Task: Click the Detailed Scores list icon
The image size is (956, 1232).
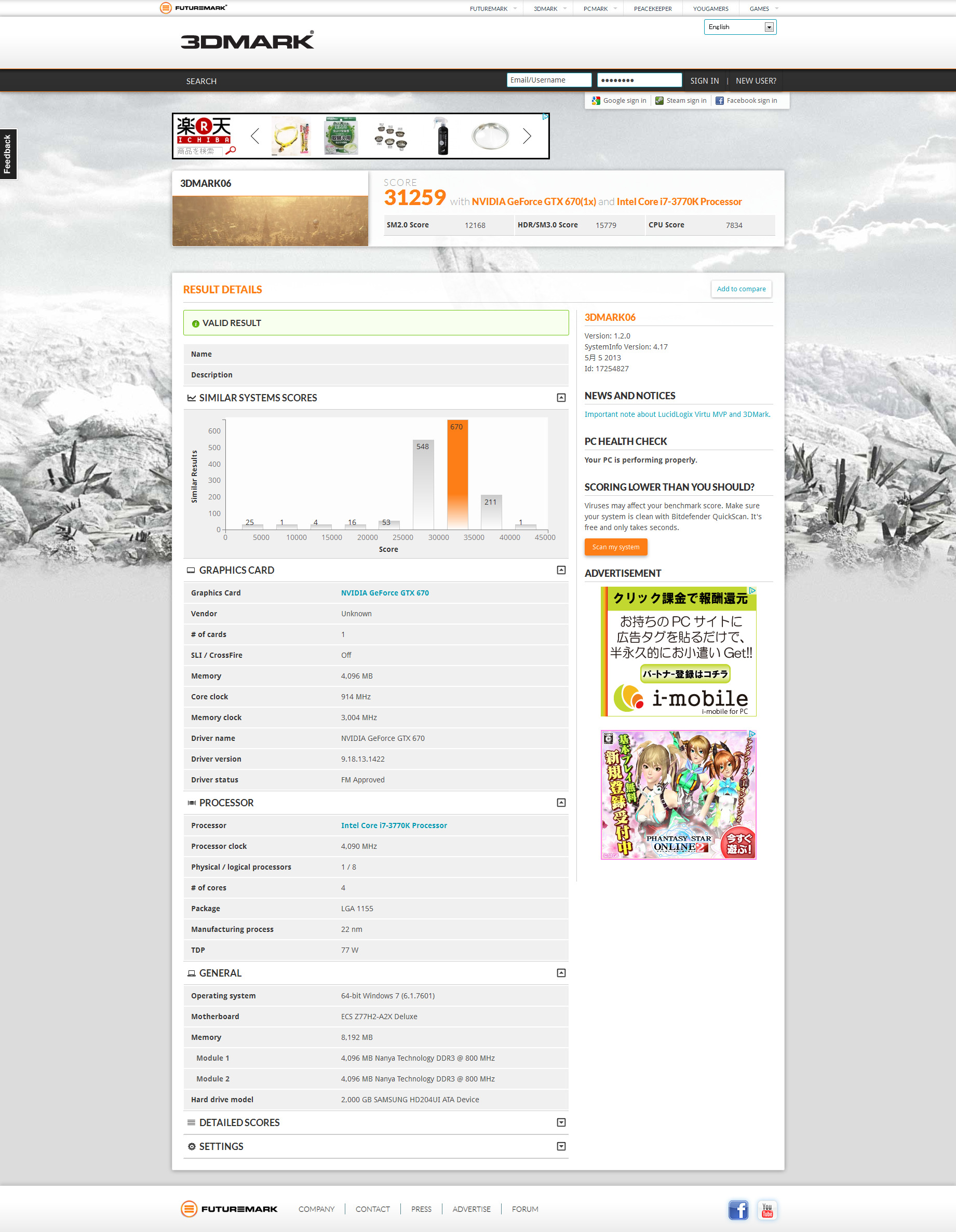Action: (191, 1122)
